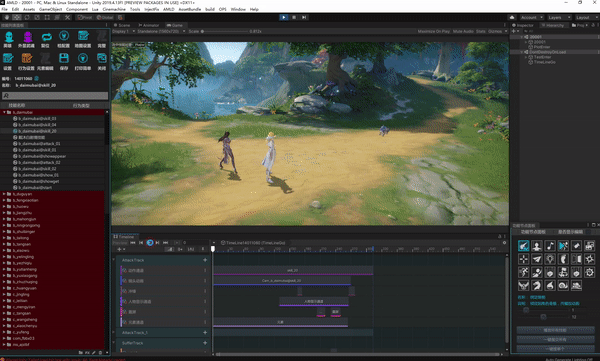Click the upper slider handle in node panel

click(526, 310)
